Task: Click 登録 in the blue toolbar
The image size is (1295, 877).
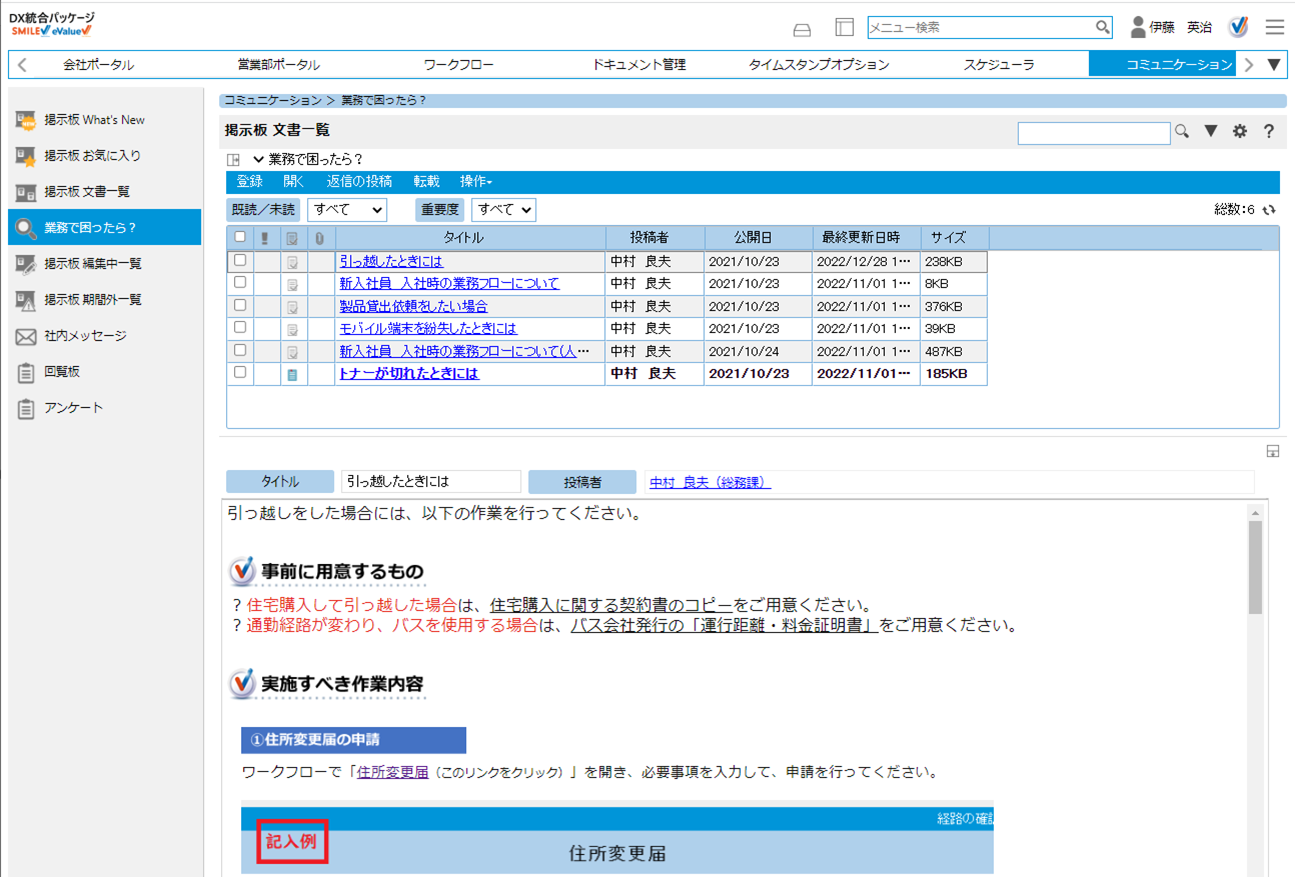Action: [x=250, y=182]
